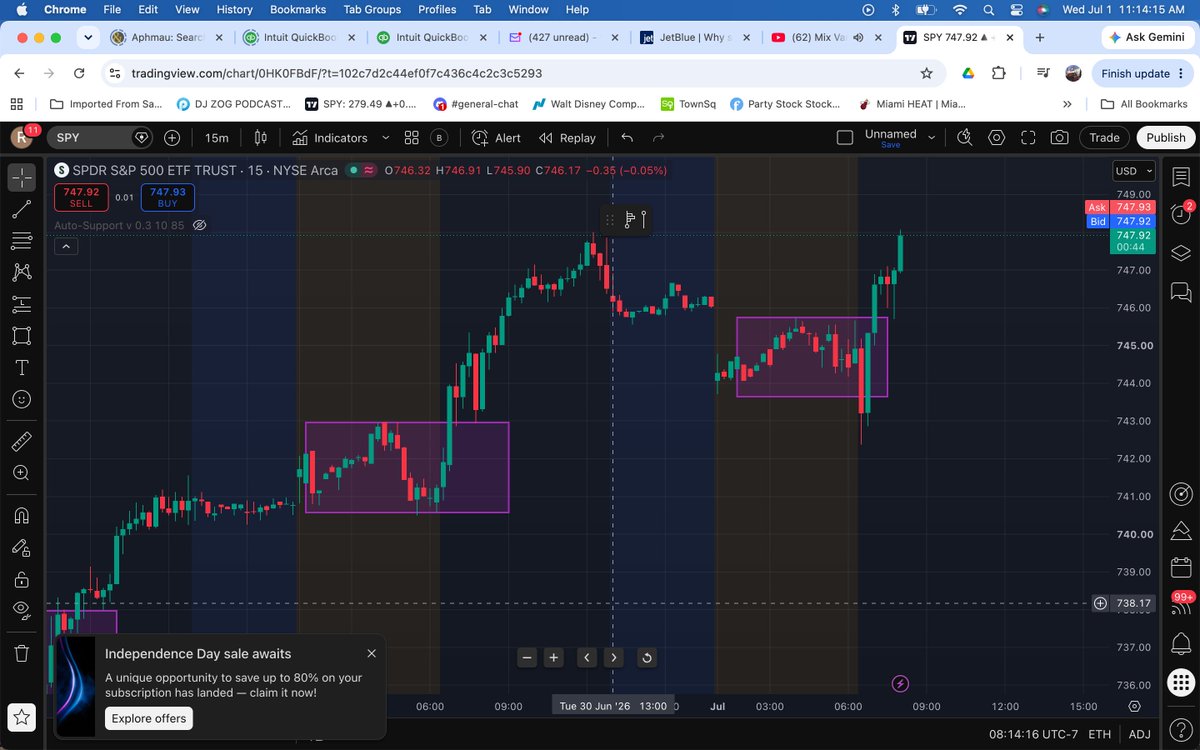Open the 15m interval selector

216,138
